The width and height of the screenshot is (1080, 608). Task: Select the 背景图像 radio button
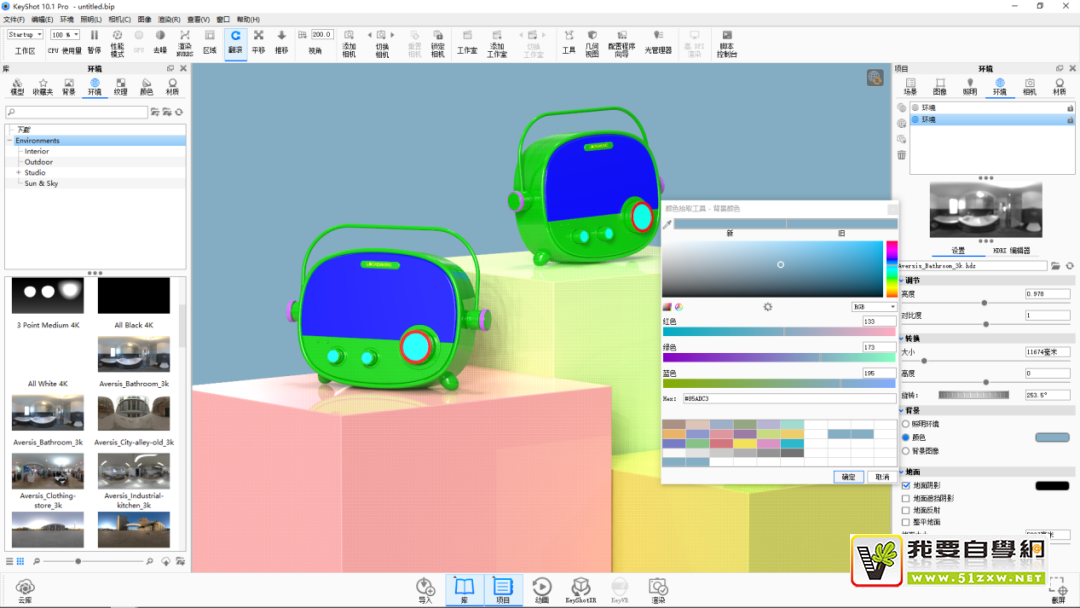906,450
